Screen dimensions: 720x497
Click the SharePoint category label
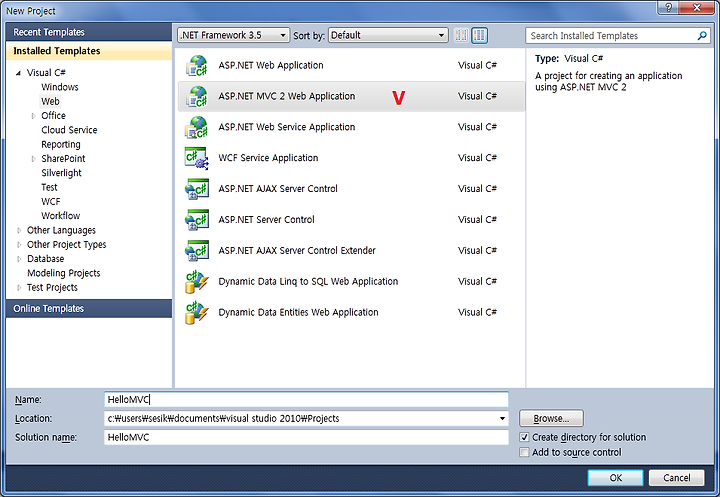tap(63, 159)
